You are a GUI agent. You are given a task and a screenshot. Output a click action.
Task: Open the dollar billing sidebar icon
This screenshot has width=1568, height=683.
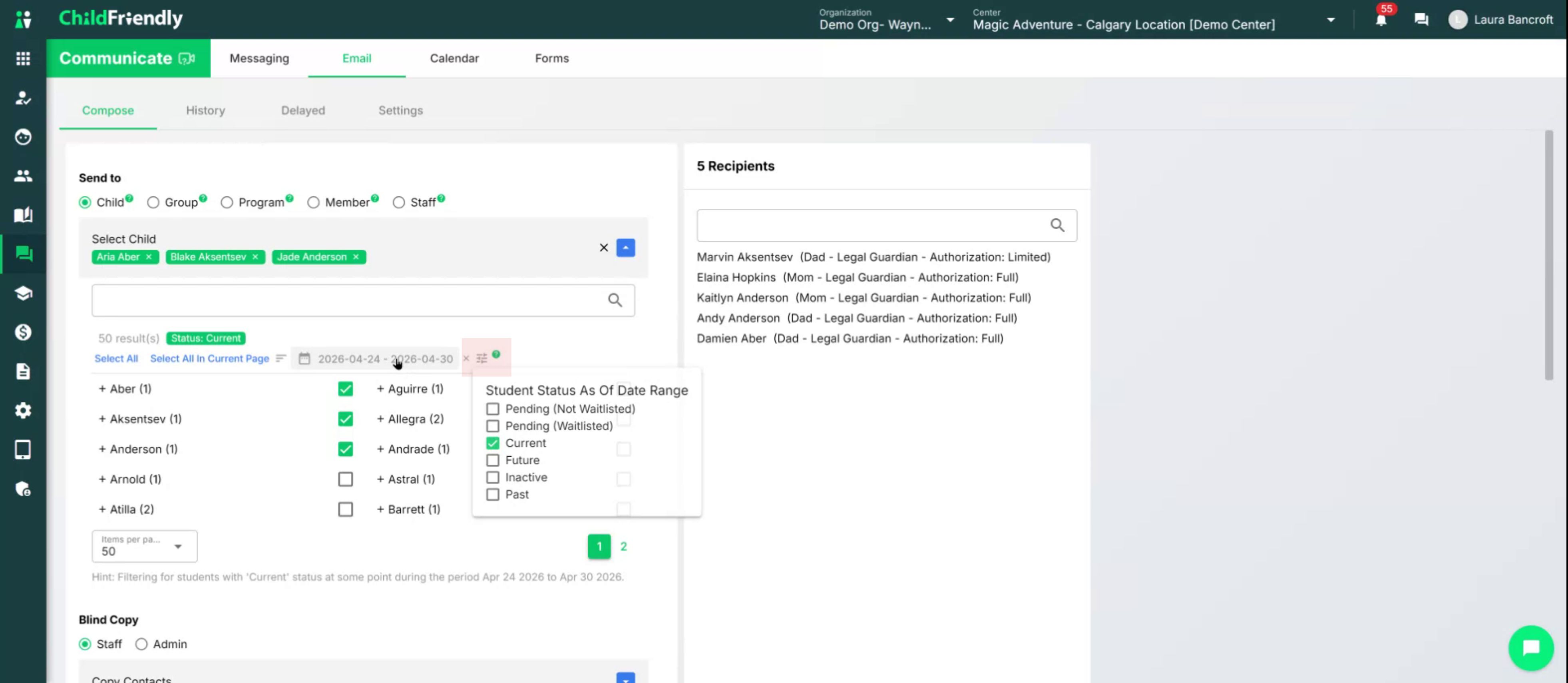coord(23,332)
